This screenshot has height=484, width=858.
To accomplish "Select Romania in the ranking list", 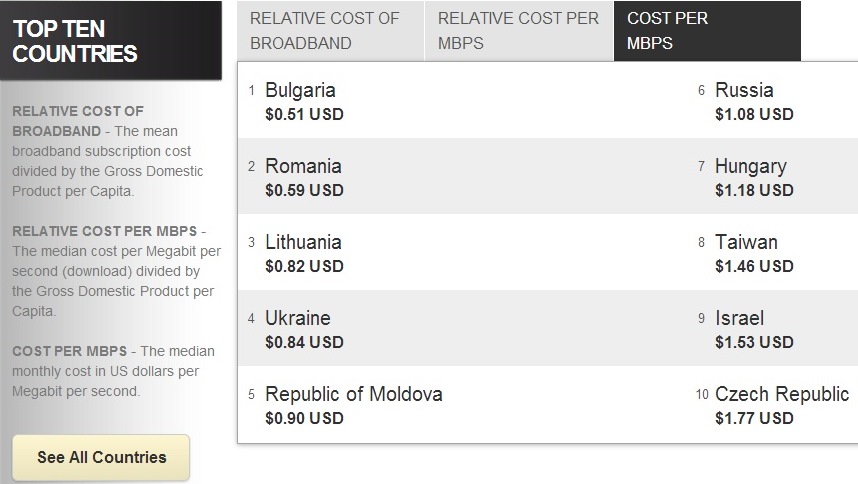I will coord(303,167).
